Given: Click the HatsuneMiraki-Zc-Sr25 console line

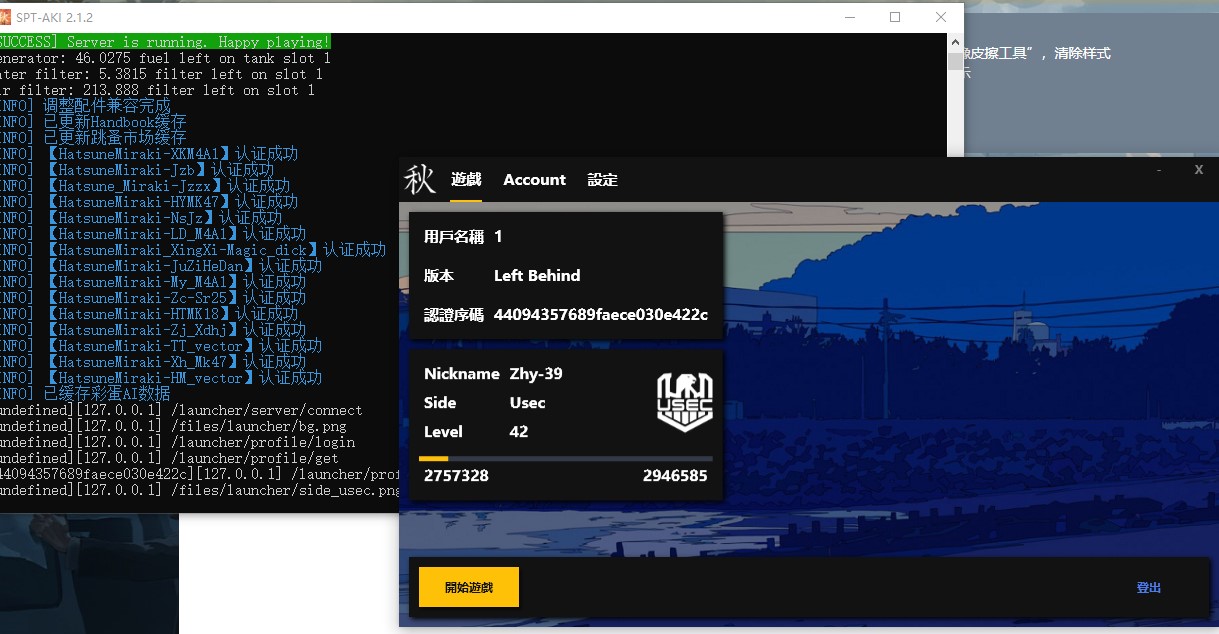Looking at the screenshot, I should [153, 298].
